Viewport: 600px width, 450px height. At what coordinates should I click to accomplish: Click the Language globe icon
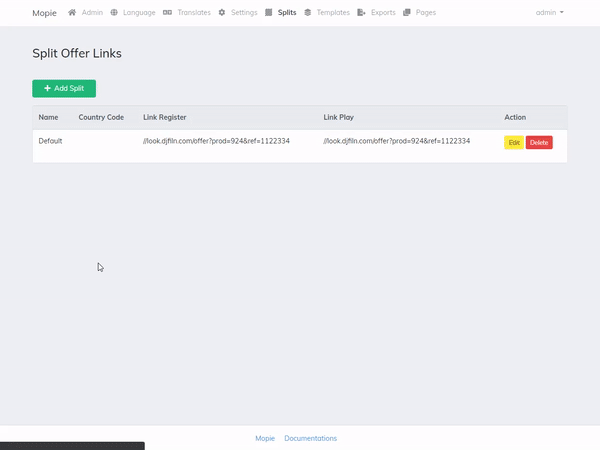[114, 13]
